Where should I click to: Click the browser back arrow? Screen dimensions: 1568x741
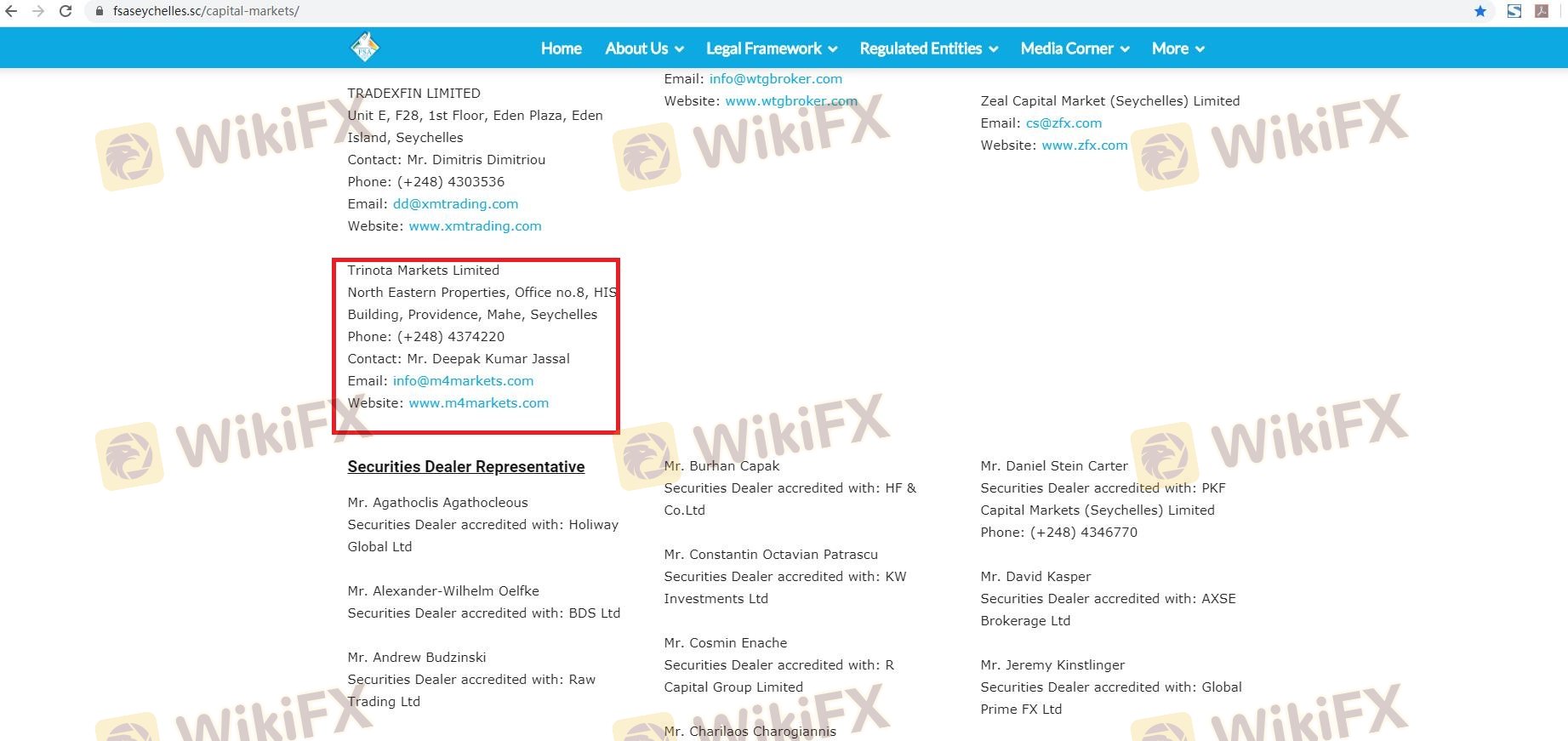12,11
